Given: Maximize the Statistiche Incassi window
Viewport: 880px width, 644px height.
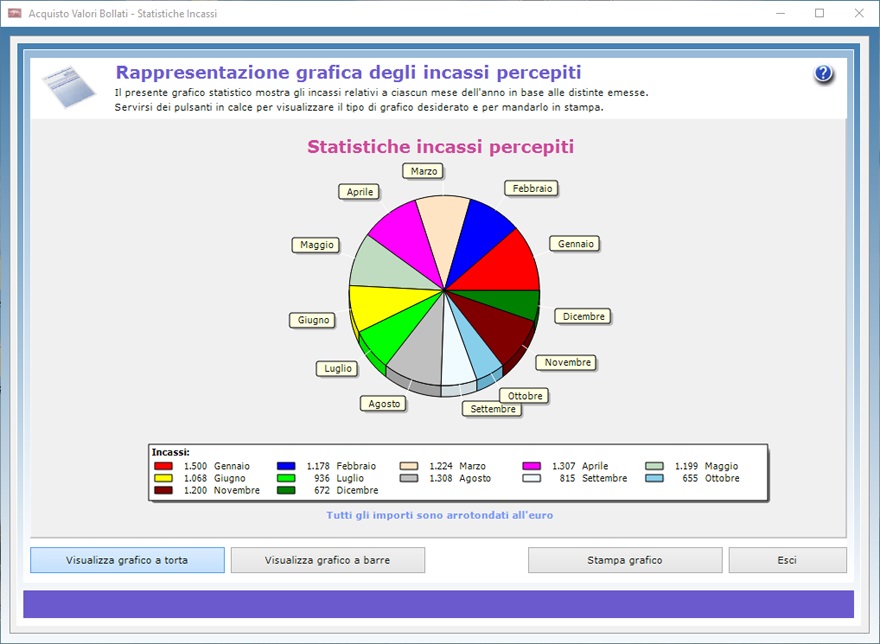Looking at the screenshot, I should tap(819, 13).
